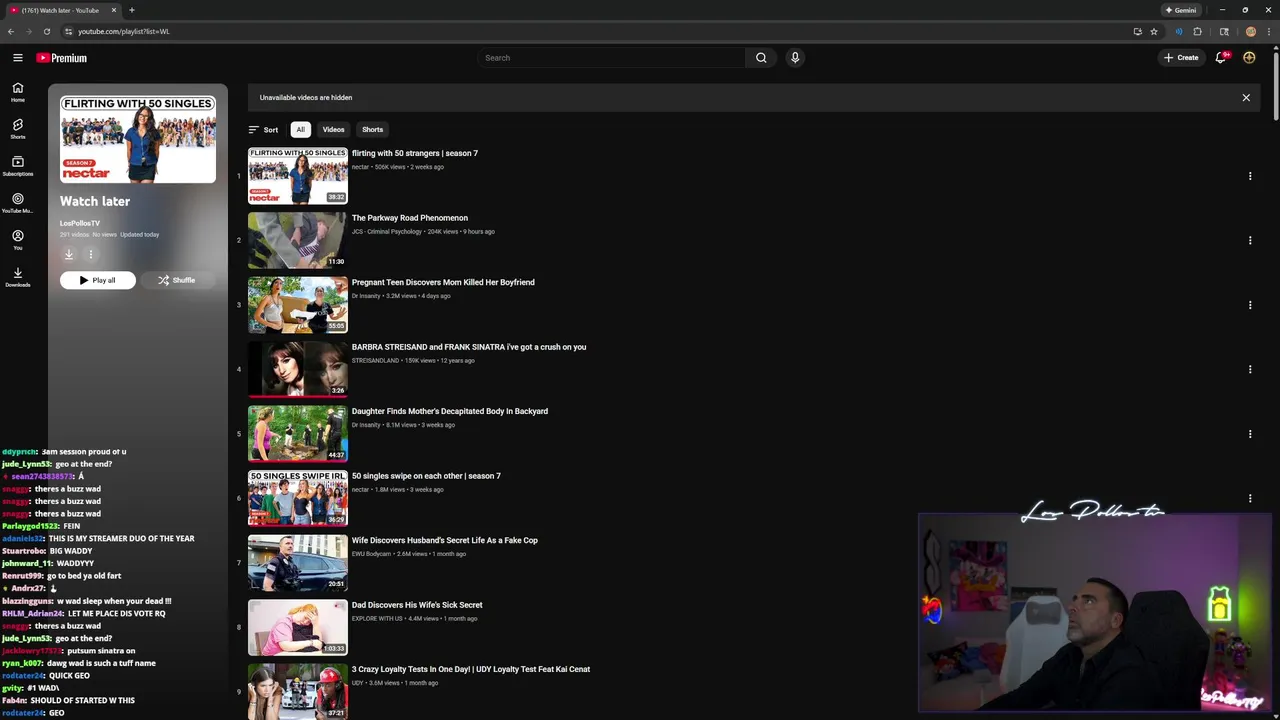Bookmark this page with star icon
This screenshot has height=720, width=1280.
pos(1154,31)
